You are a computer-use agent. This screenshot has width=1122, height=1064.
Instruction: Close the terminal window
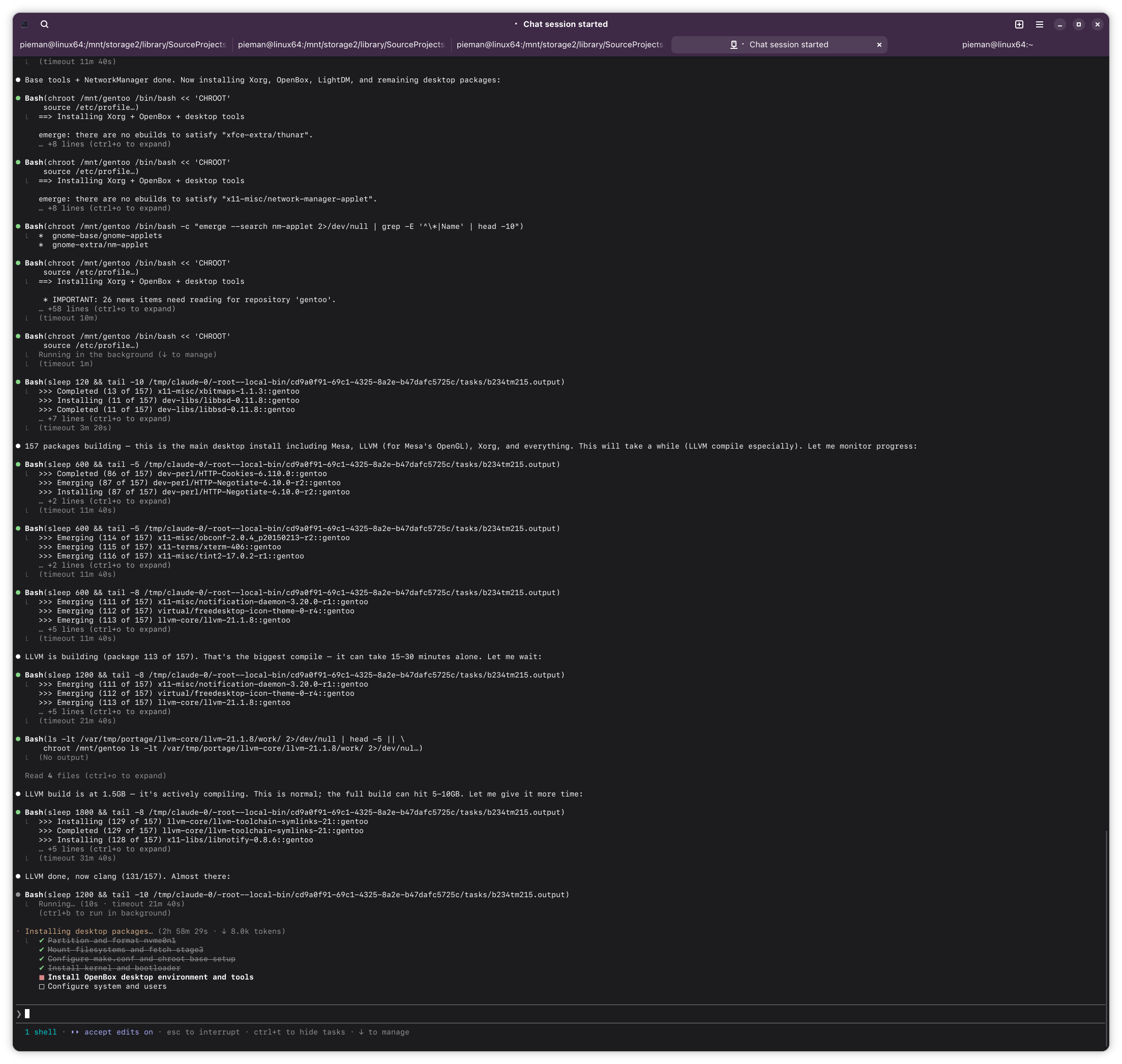(1097, 24)
